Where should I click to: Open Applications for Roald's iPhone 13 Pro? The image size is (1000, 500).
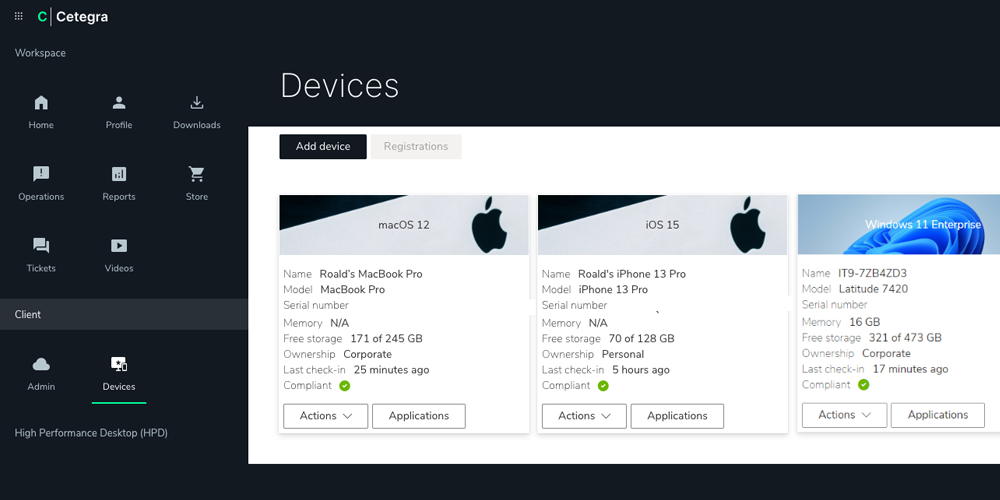click(x=677, y=416)
